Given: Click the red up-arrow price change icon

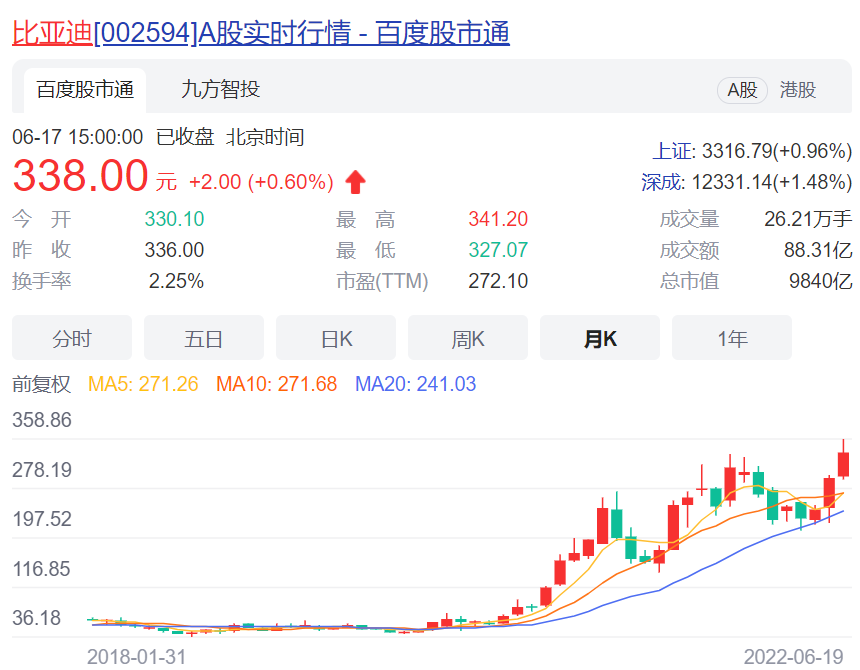Looking at the screenshot, I should point(355,181).
